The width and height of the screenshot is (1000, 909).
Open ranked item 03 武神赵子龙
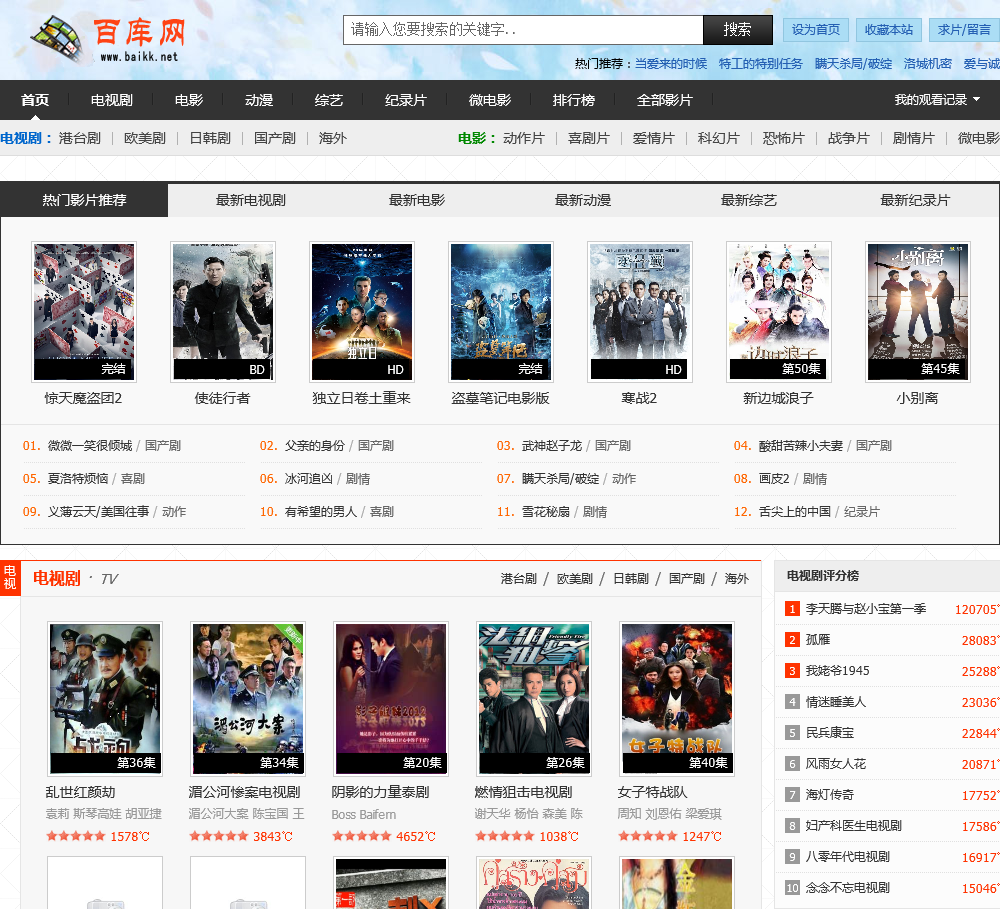[552, 445]
